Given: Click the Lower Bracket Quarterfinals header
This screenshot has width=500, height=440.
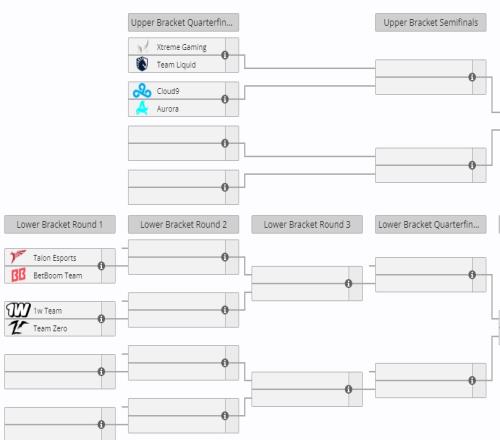Looking at the screenshot, I should 431,225.
